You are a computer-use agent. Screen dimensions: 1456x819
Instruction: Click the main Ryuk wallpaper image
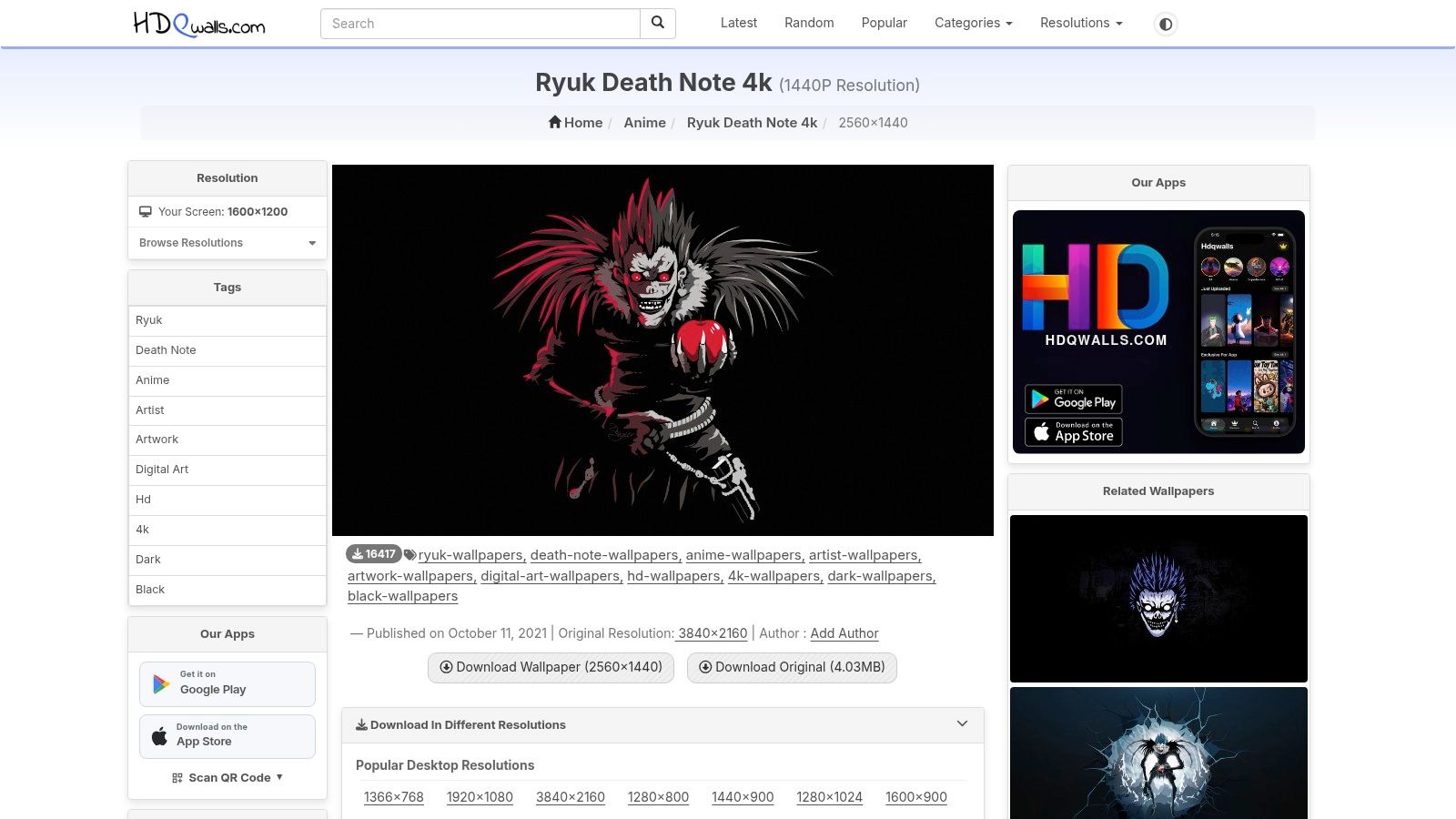click(662, 350)
